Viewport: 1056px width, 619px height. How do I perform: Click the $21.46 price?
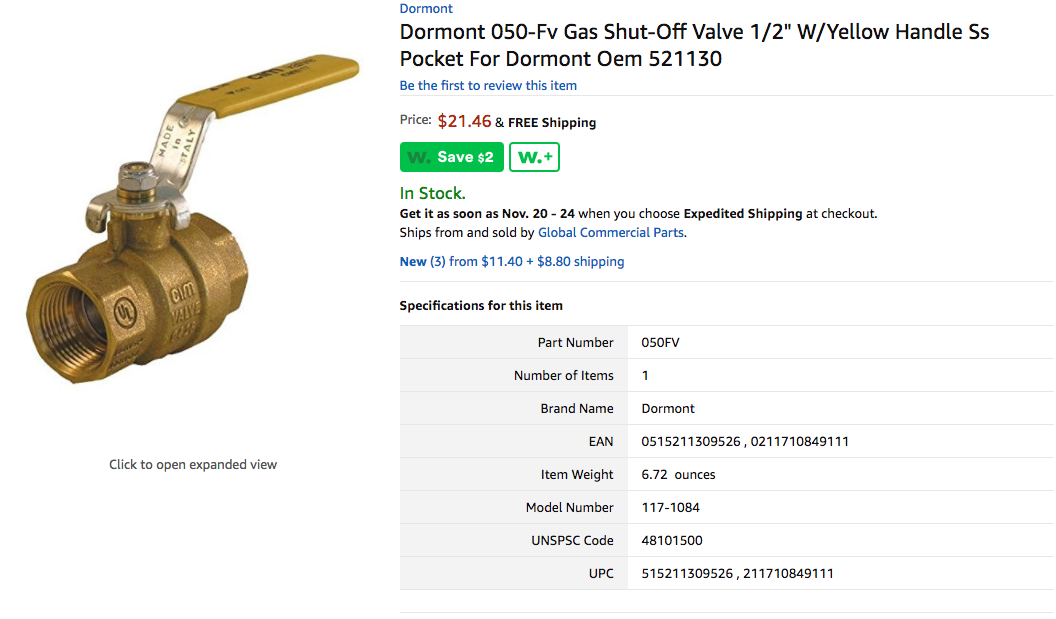[464, 121]
